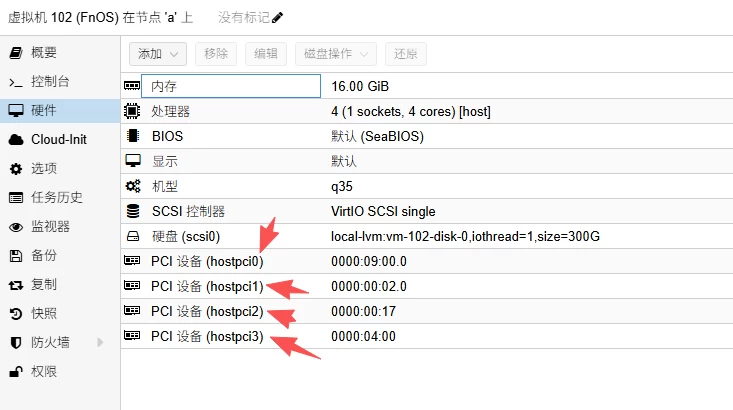Image resolution: width=733 pixels, height=410 pixels.
Task: Click the 权限 unlock icon
Action: point(16,372)
